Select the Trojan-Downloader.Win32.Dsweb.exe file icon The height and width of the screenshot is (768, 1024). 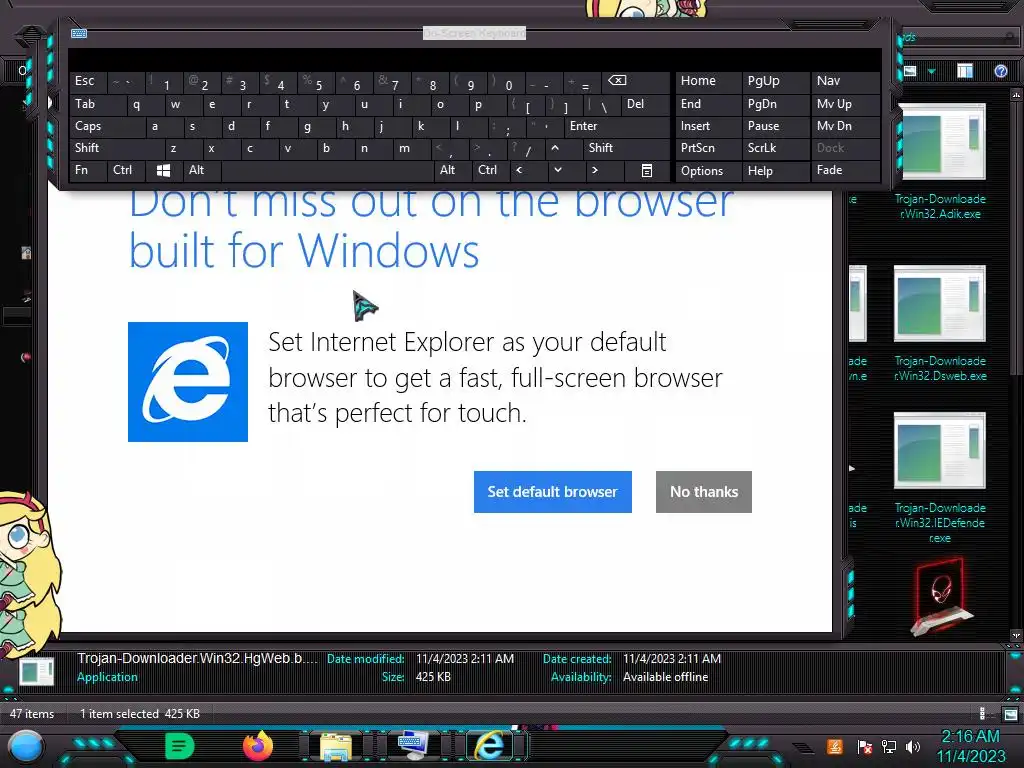[x=940, y=304]
